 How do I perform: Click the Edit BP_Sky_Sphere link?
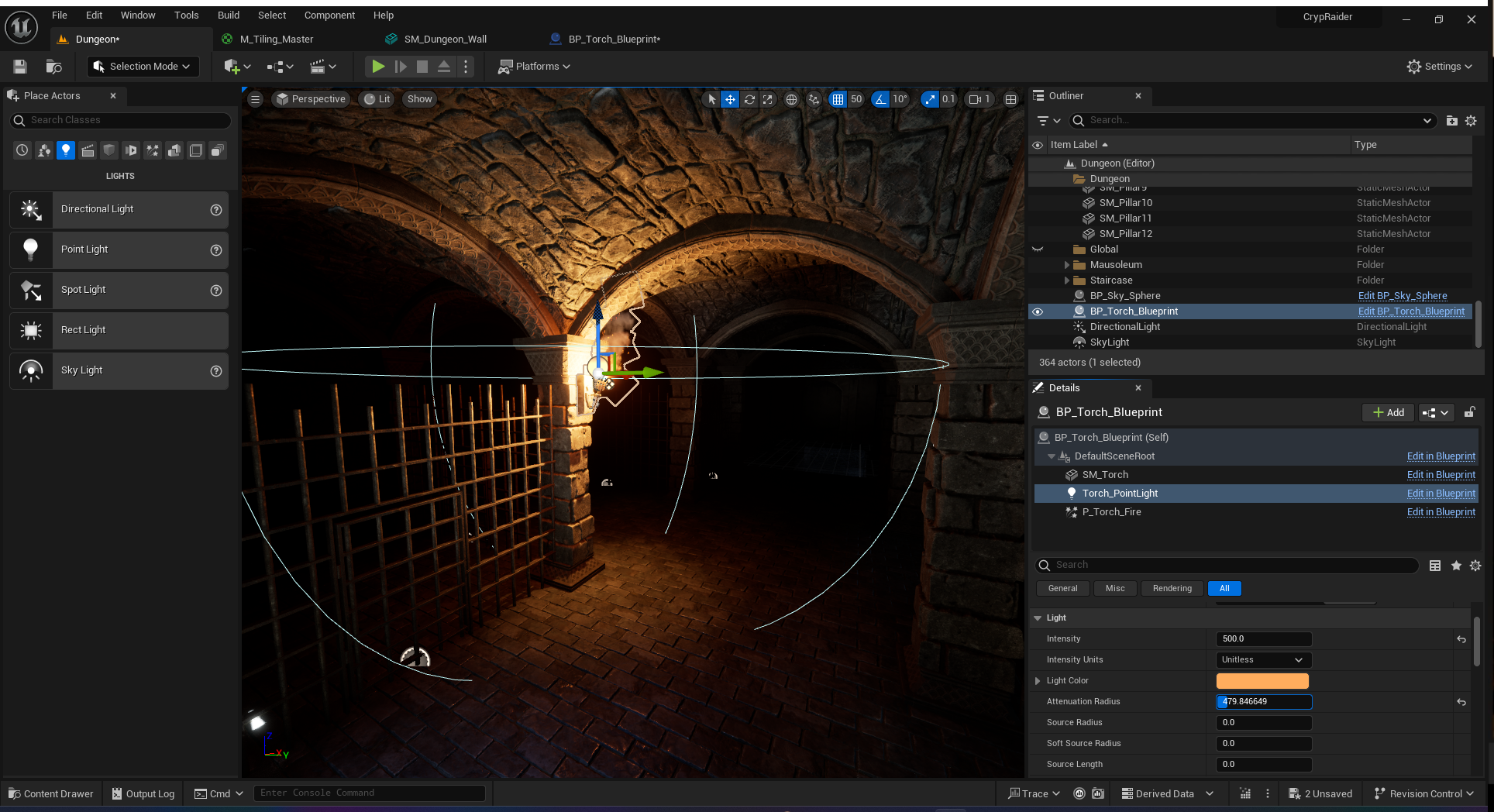[x=1403, y=296]
